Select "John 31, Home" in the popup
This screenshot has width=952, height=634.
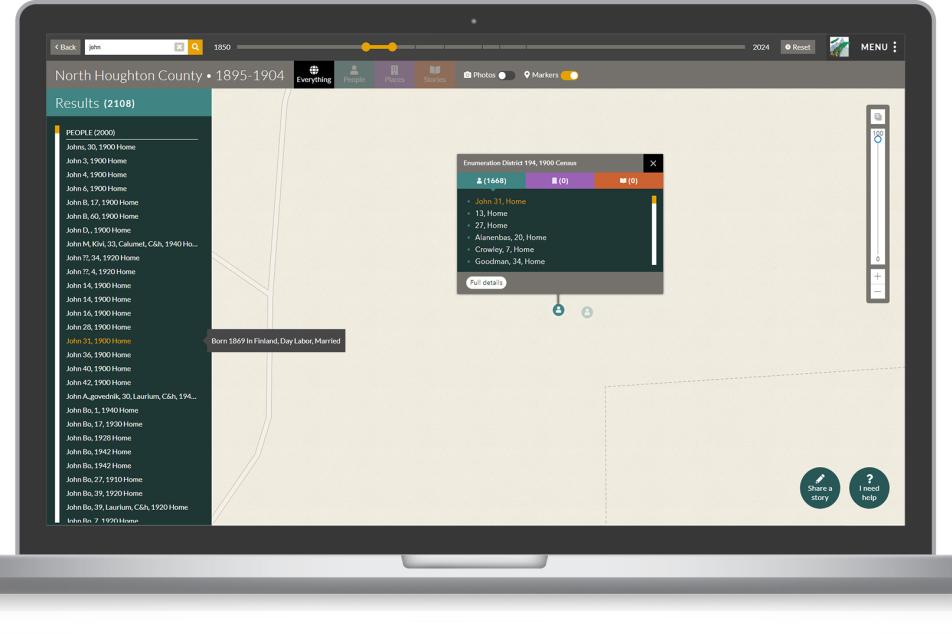[500, 202]
